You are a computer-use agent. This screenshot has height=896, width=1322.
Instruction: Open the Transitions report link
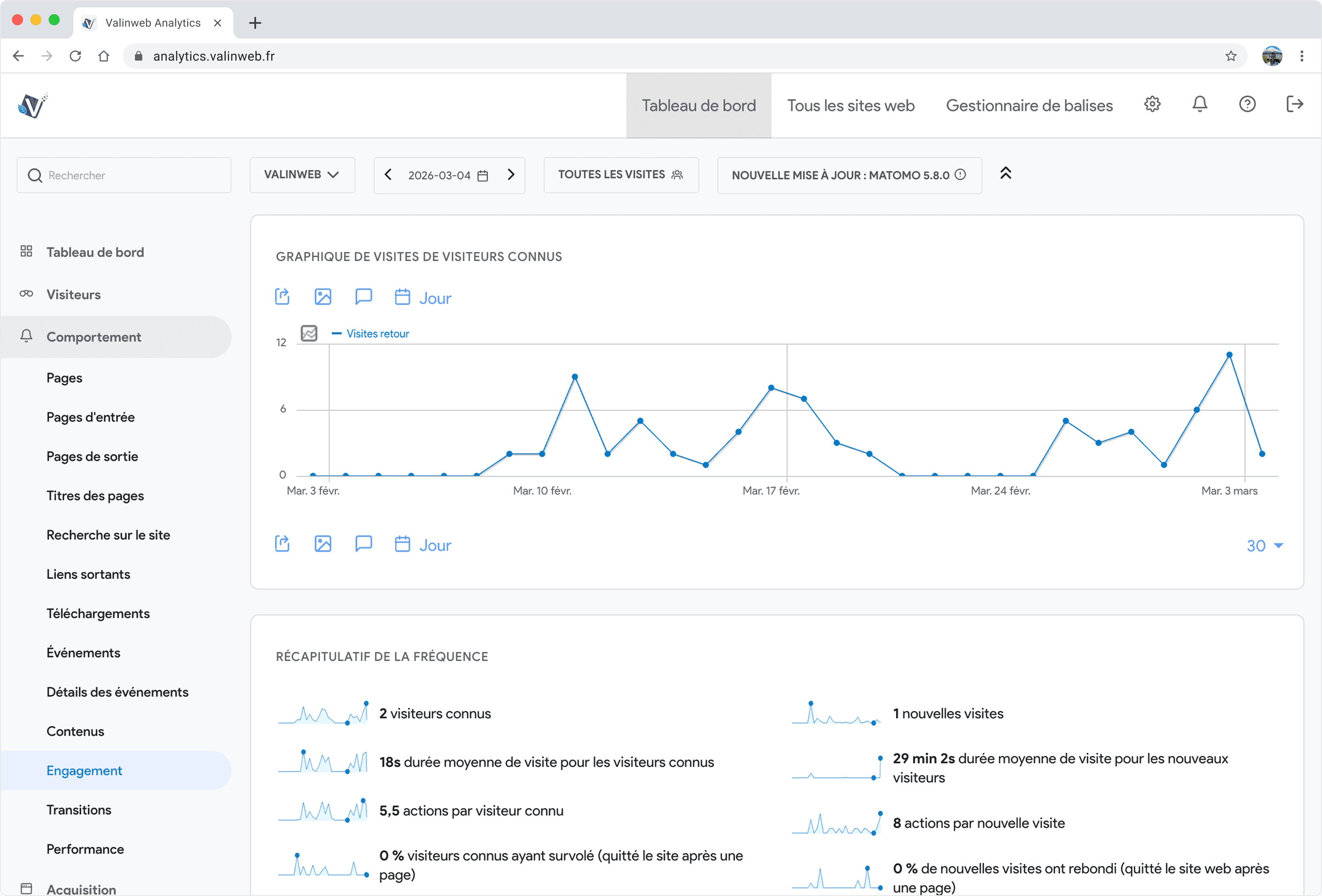(79, 810)
